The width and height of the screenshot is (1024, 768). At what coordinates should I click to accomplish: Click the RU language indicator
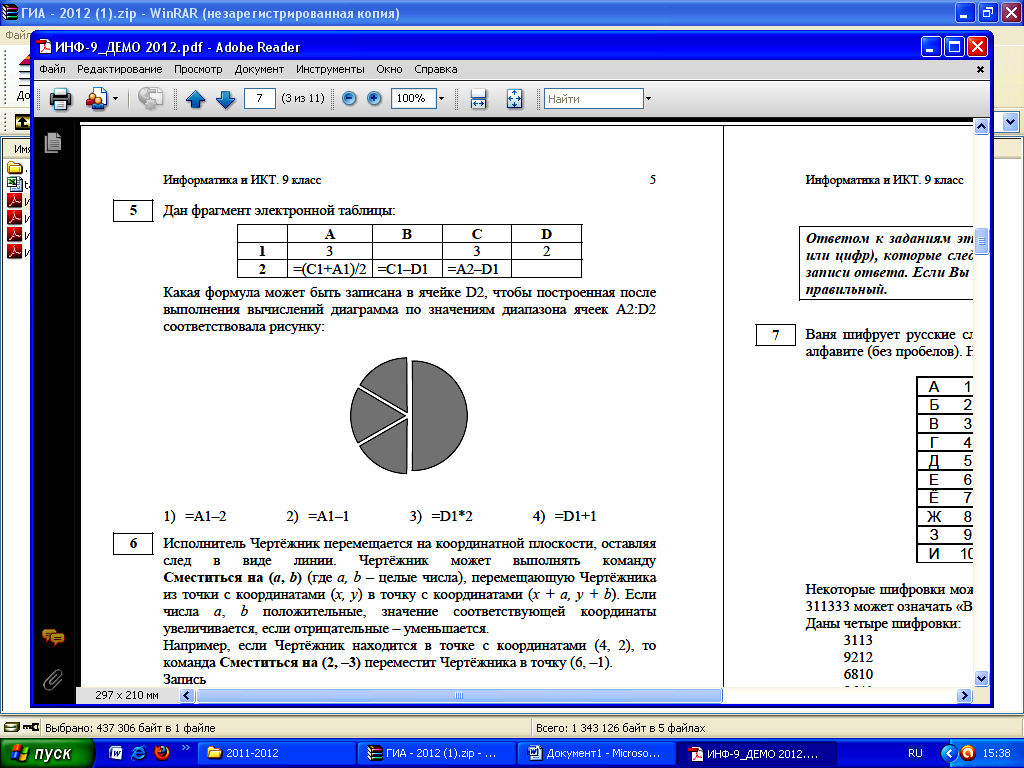(915, 754)
